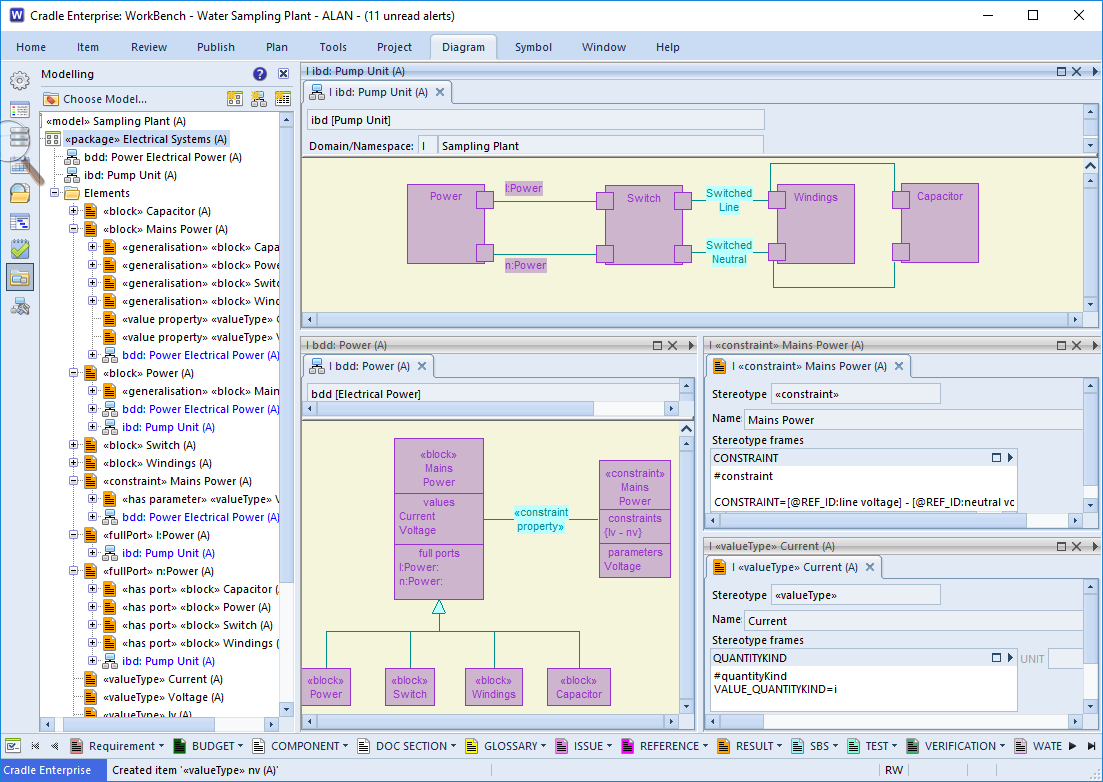The width and height of the screenshot is (1103, 782).
Task: Click the new diagram icon beside Choose Model
Action: point(259,99)
